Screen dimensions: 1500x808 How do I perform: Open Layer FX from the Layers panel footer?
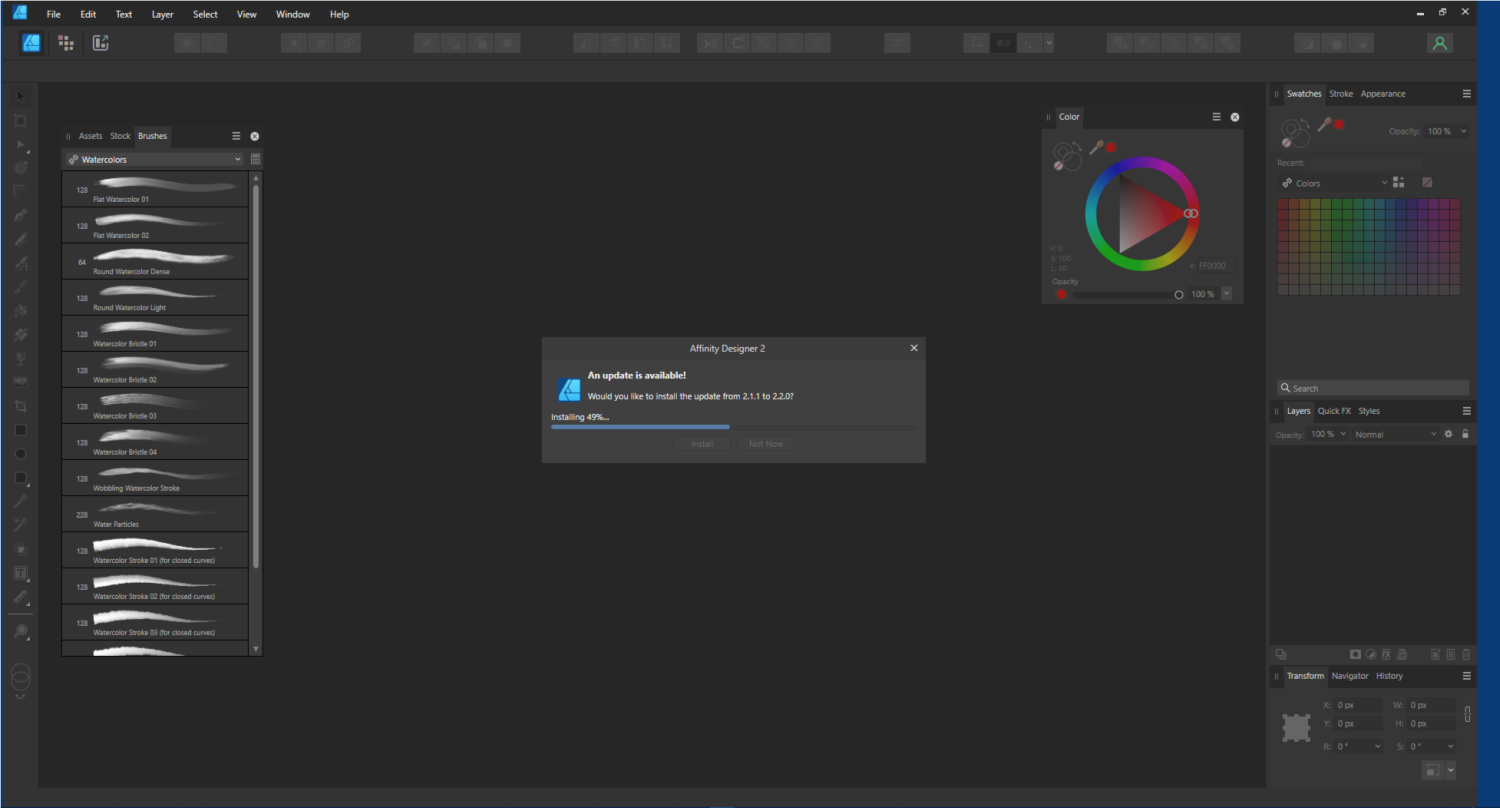pos(1387,654)
